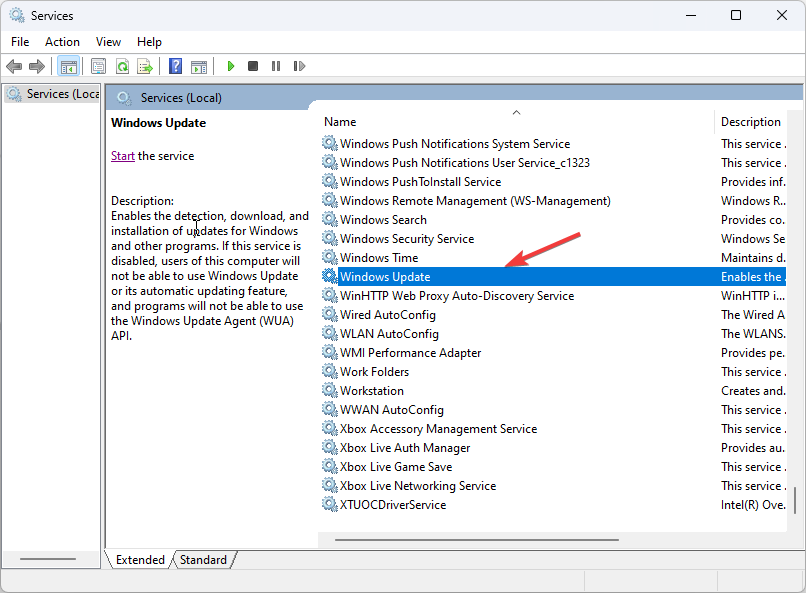Select Windows Push Notifications User Service_c1323
The image size is (806, 593).
[553, 163]
